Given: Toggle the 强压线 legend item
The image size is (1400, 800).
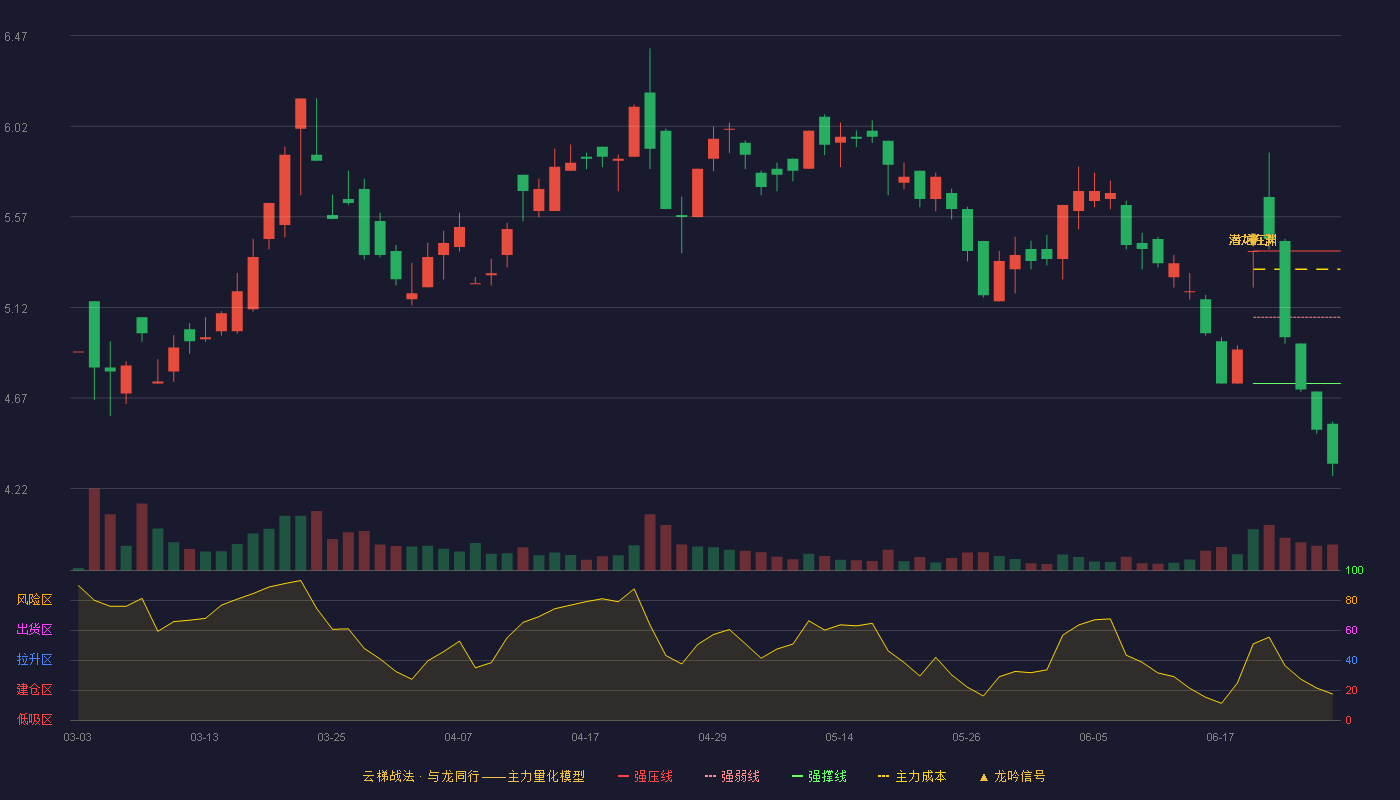Looking at the screenshot, I should [645, 776].
